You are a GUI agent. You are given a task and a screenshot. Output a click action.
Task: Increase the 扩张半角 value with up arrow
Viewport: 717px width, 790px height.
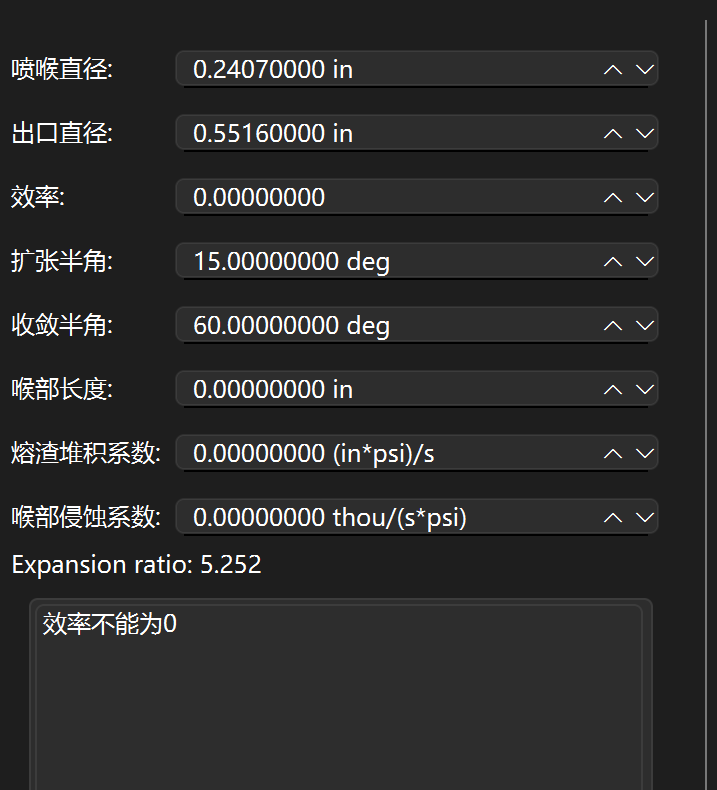pyautogui.click(x=613, y=261)
